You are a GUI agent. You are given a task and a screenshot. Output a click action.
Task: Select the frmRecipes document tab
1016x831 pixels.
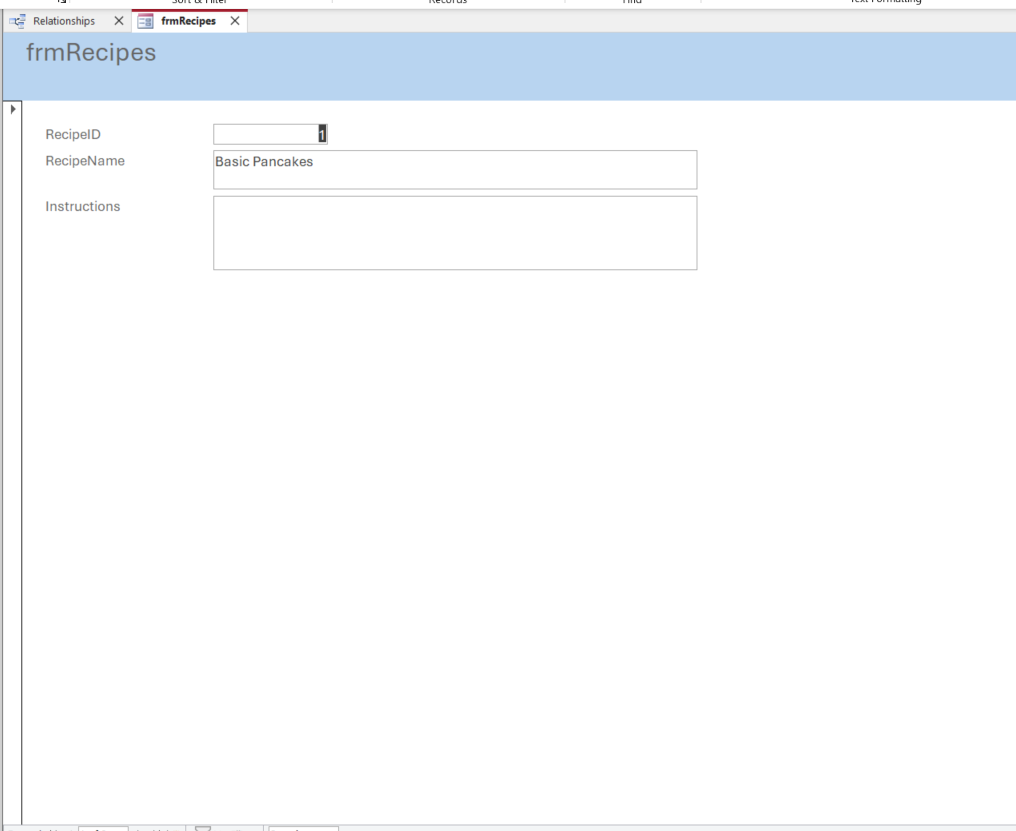188,21
